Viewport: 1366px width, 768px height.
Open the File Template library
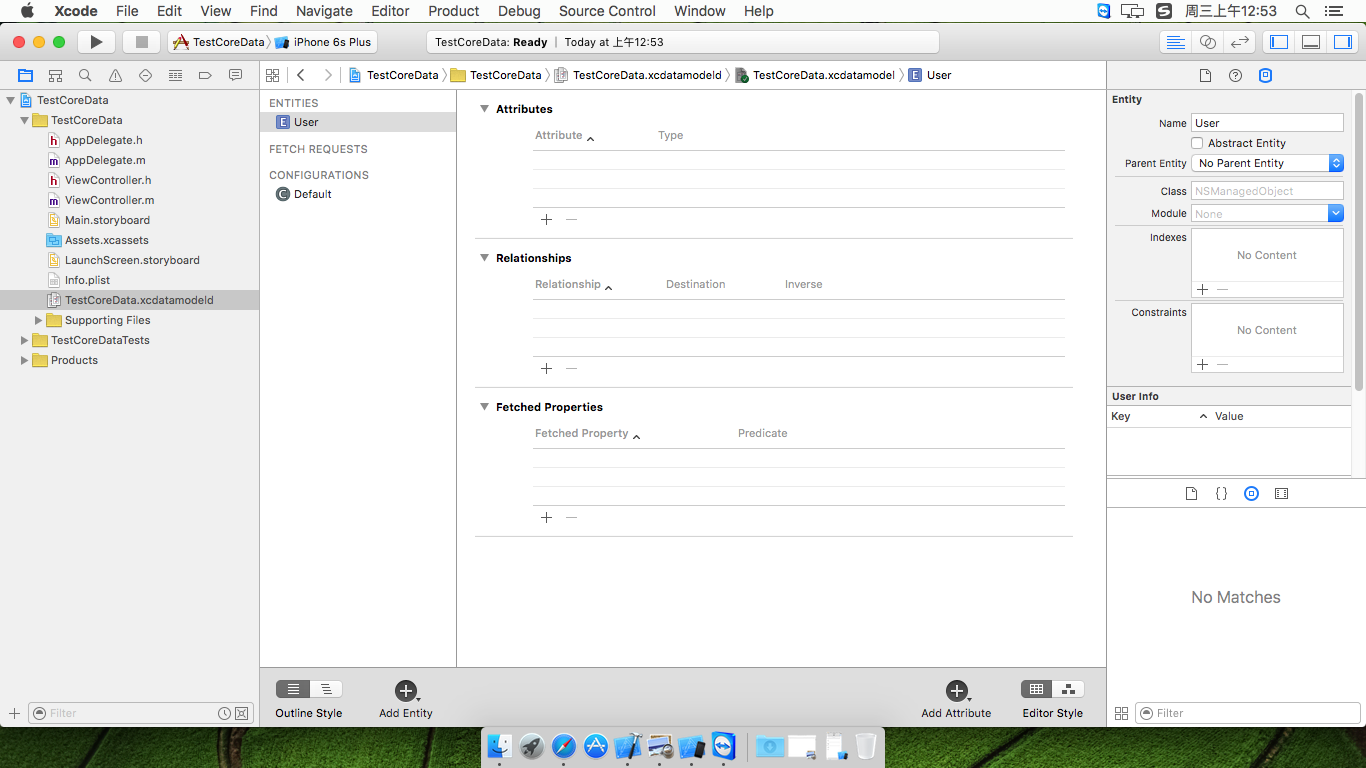(x=1191, y=494)
